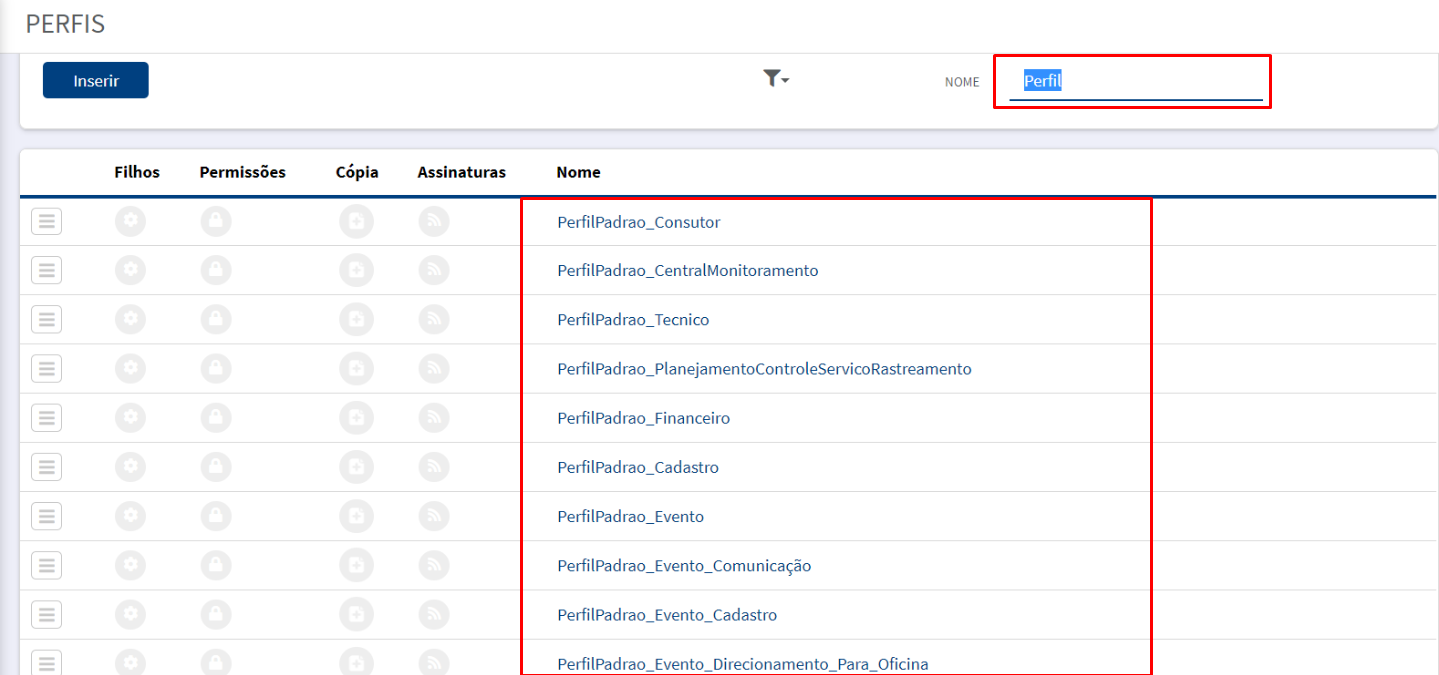
Task: Open the PerfilPadrao_Cadastro profile
Action: point(638,467)
